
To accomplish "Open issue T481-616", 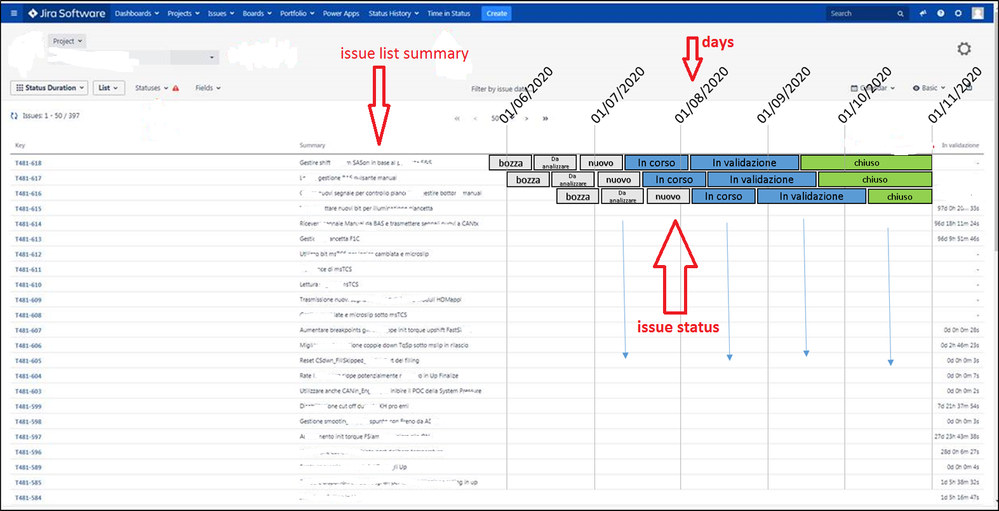I will pyautogui.click(x=28, y=194).
